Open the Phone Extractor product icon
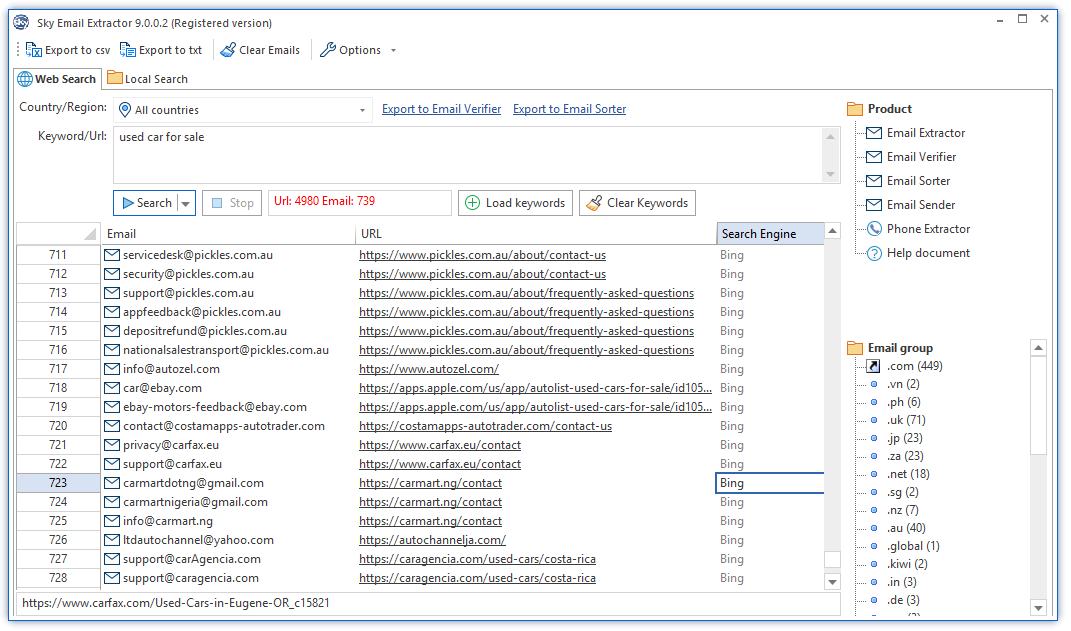1071x631 pixels. tap(874, 229)
